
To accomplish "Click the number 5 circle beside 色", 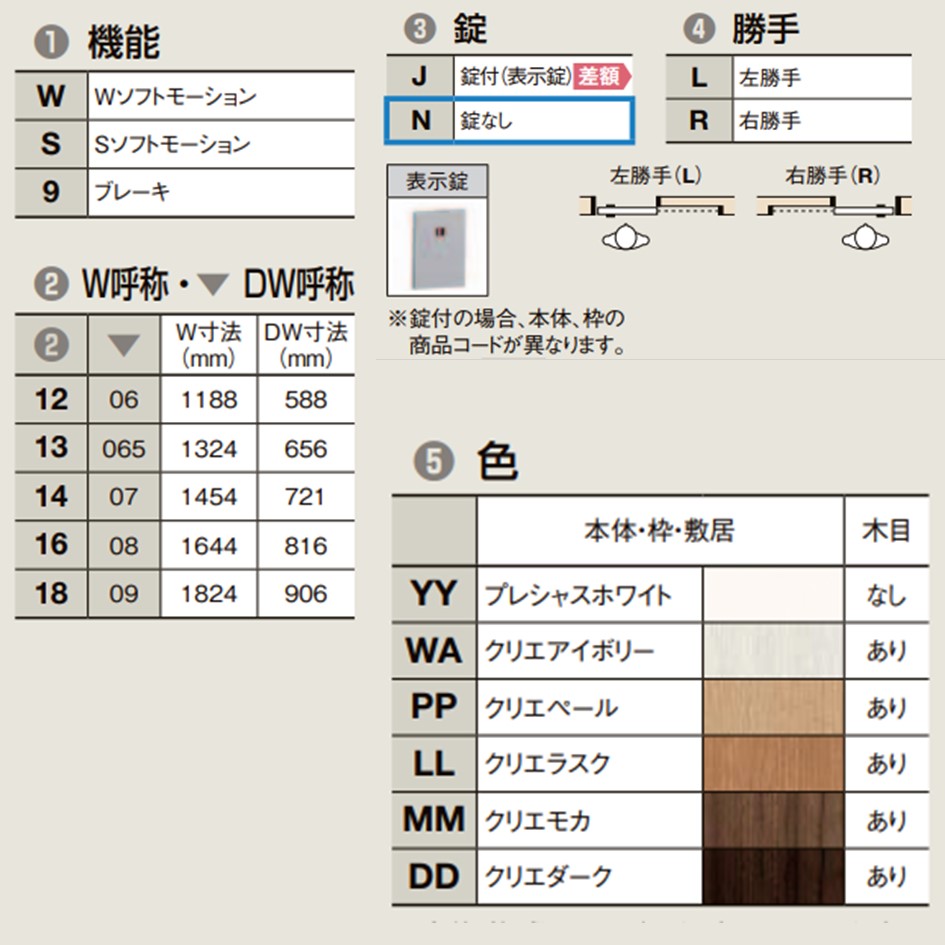I will point(434,461).
